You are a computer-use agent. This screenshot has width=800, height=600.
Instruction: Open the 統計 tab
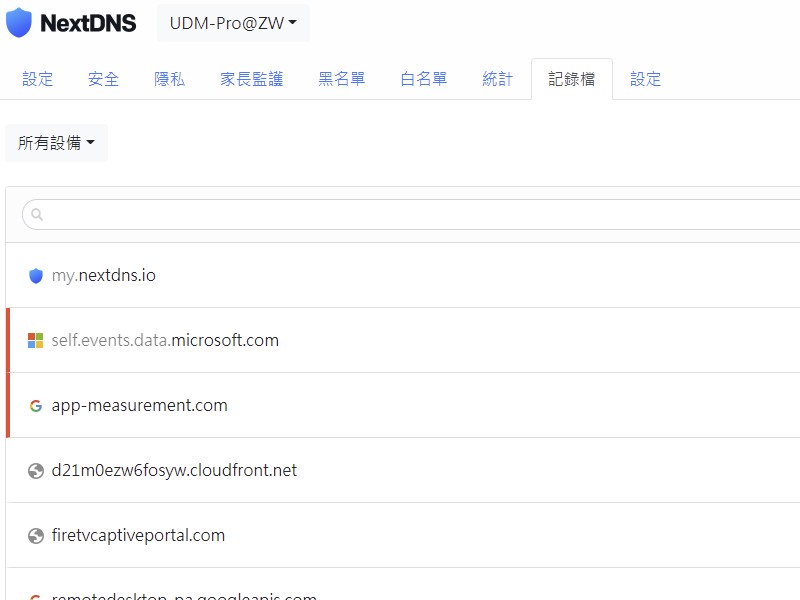(x=497, y=79)
